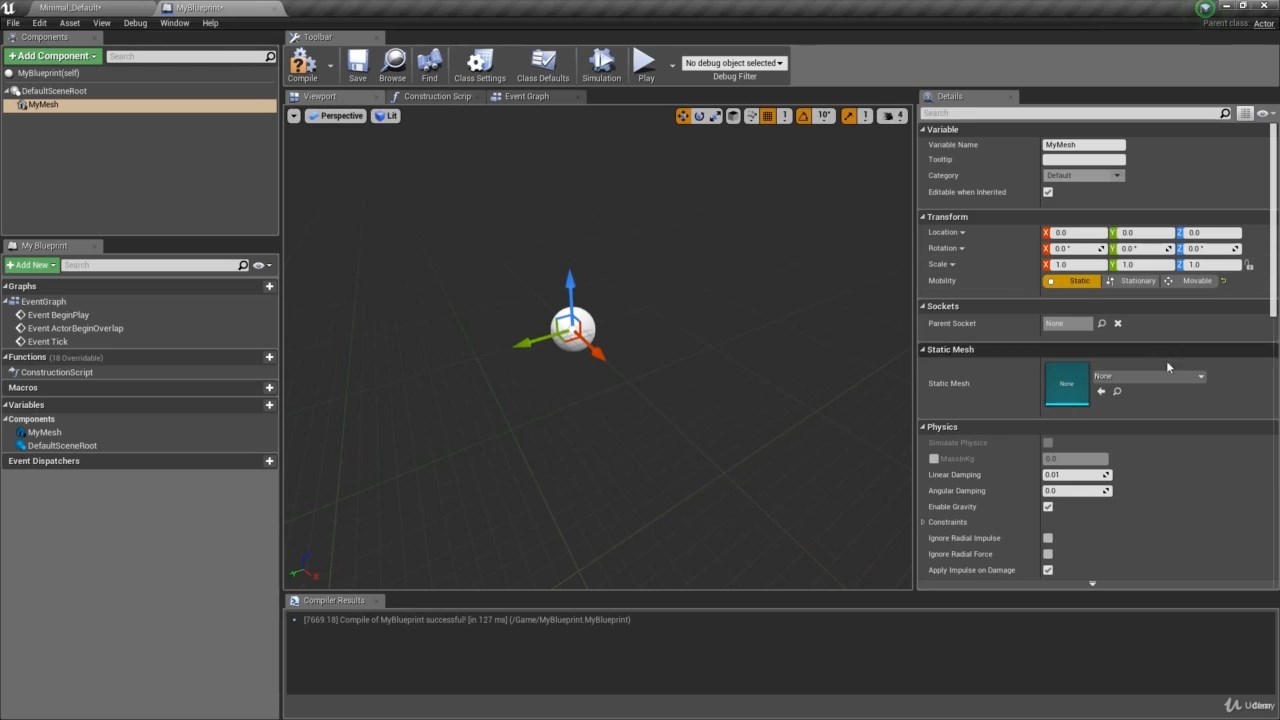Click the Variable Name input field
Viewport: 1280px width, 720px height.
pos(1084,145)
